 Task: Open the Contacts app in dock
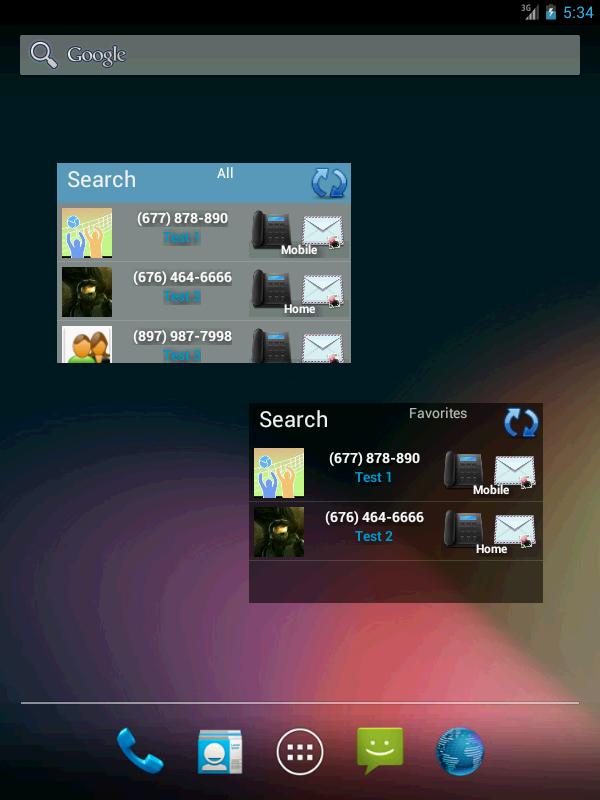tap(220, 752)
